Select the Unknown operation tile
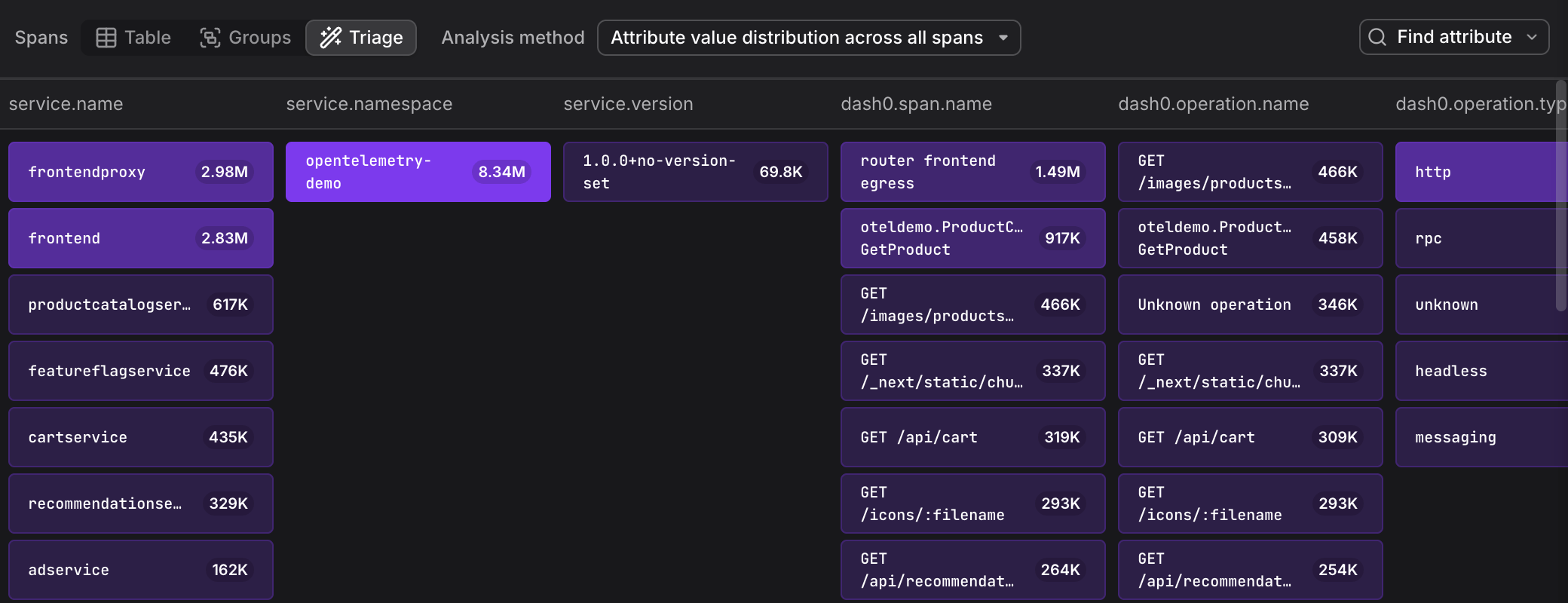 click(x=1250, y=305)
